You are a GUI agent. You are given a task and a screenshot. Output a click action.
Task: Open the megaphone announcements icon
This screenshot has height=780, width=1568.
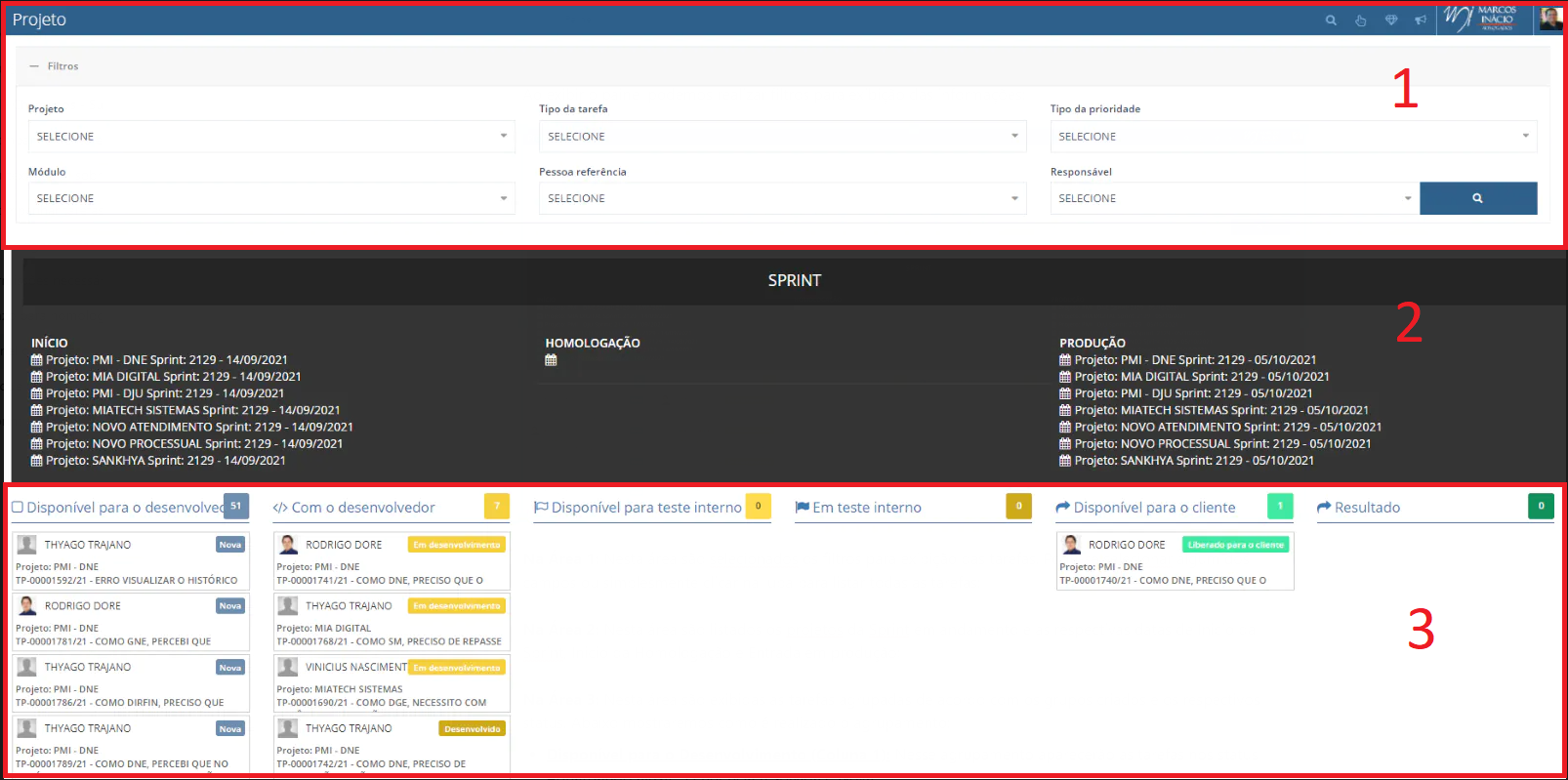pyautogui.click(x=1421, y=21)
